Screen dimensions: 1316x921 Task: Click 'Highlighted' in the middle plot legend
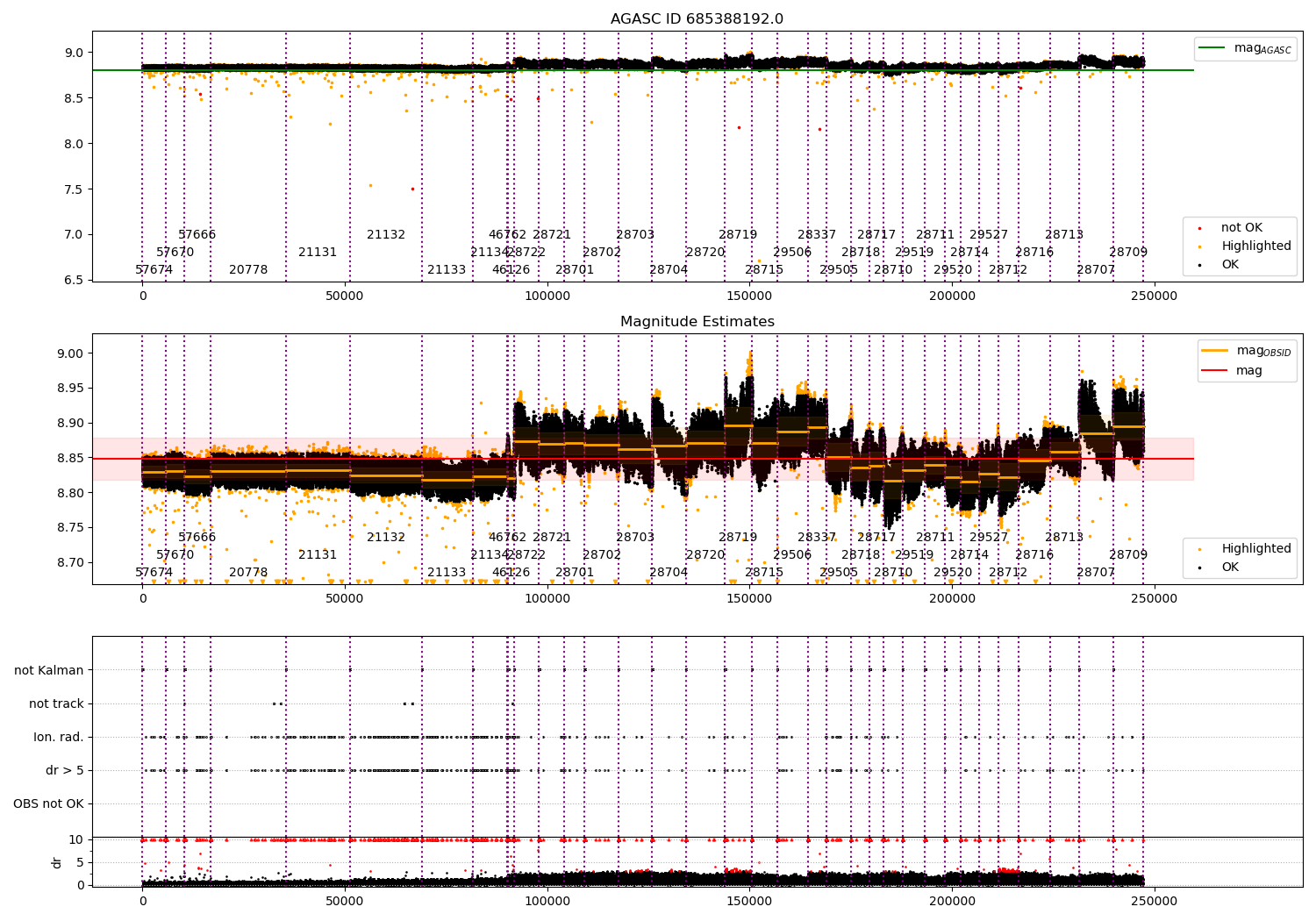1256,549
